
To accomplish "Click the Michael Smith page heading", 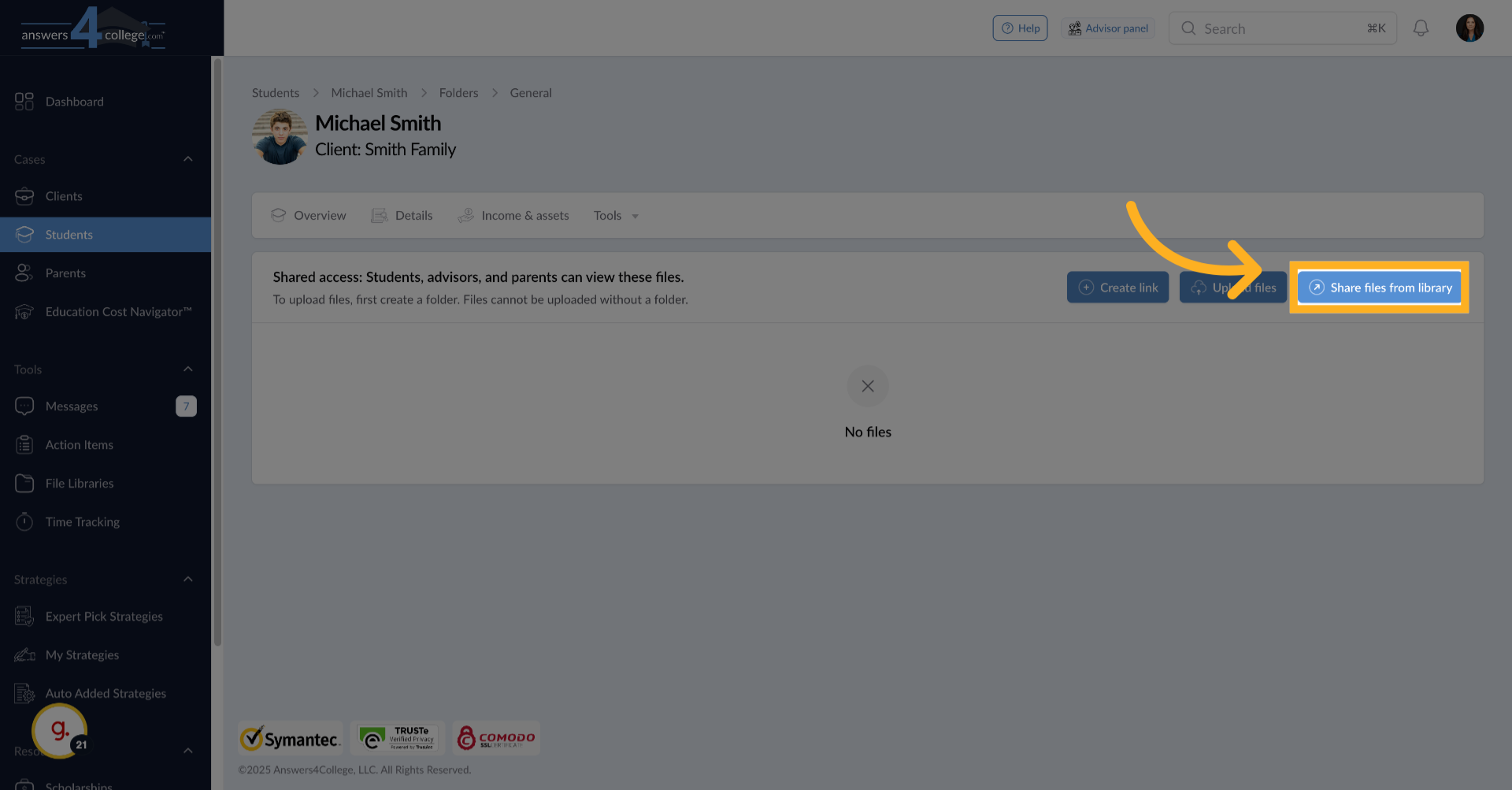I will tap(378, 123).
